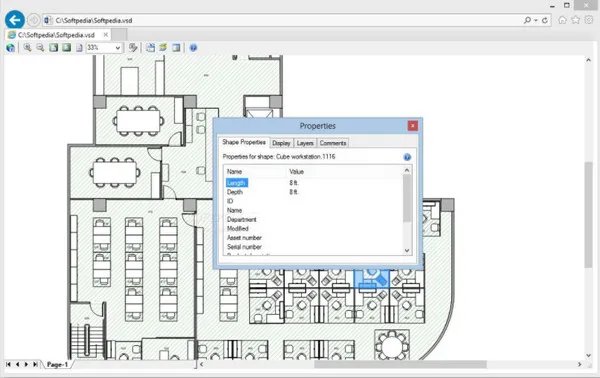Click the Zoom Out magnifier icon
This screenshot has width=600, height=378.
pyautogui.click(x=40, y=47)
